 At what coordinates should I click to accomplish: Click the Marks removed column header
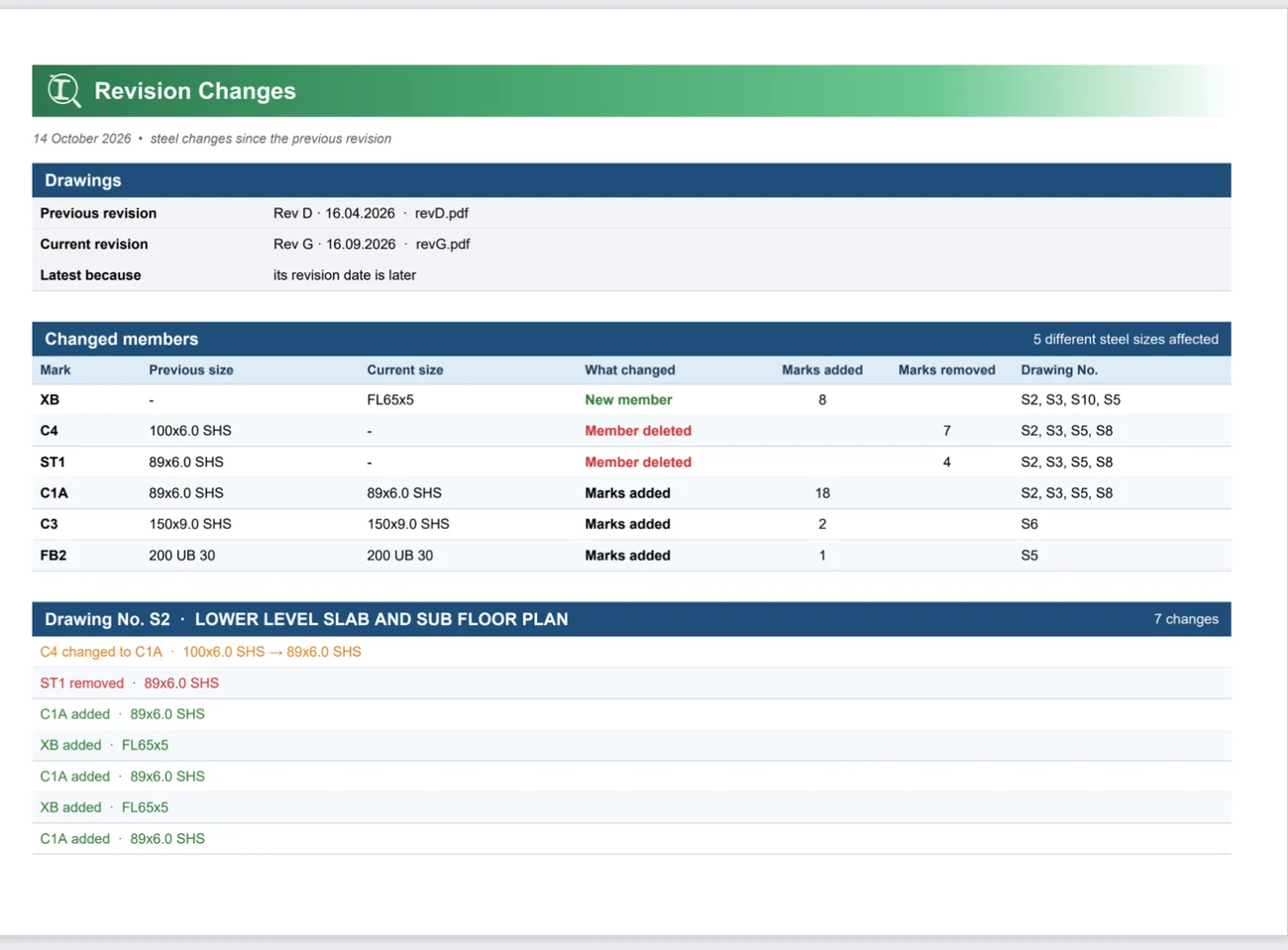pos(947,369)
